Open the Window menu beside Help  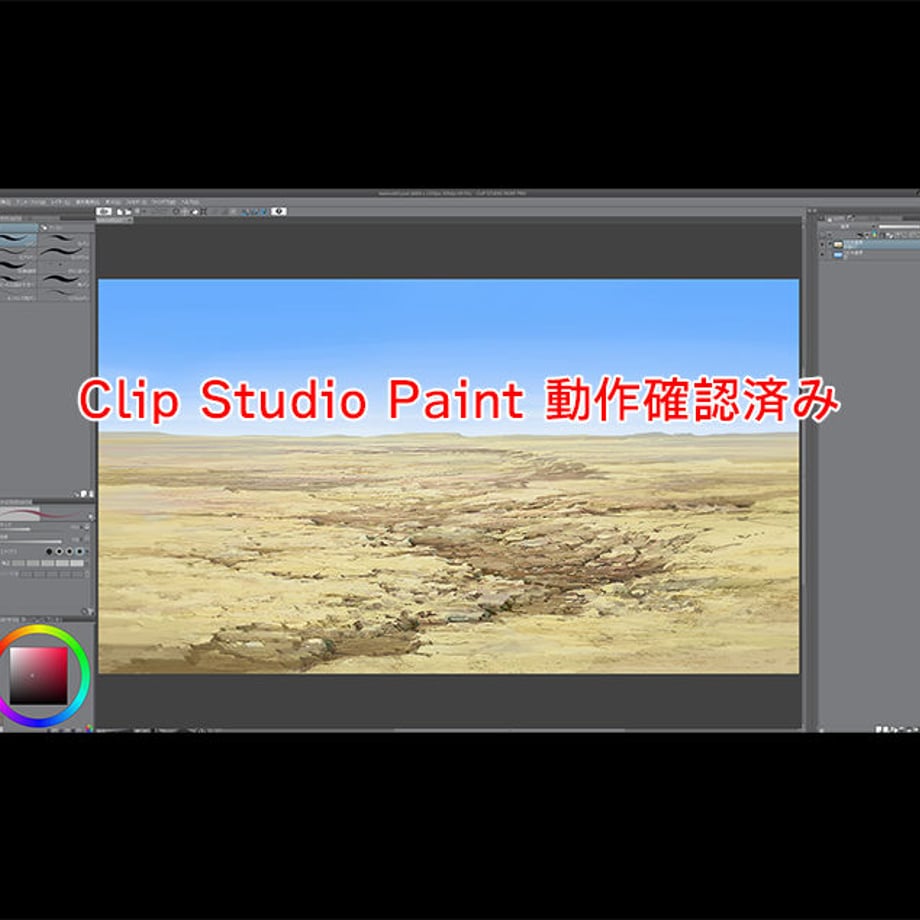pos(163,202)
